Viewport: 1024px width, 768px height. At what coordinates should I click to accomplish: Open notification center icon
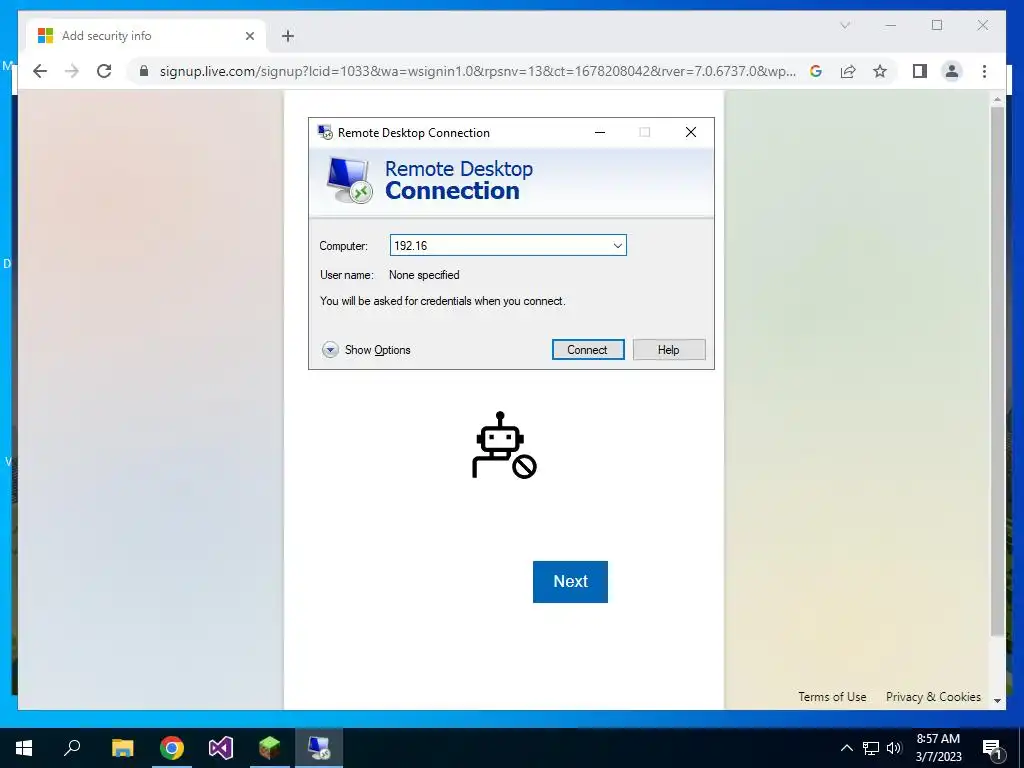point(992,748)
